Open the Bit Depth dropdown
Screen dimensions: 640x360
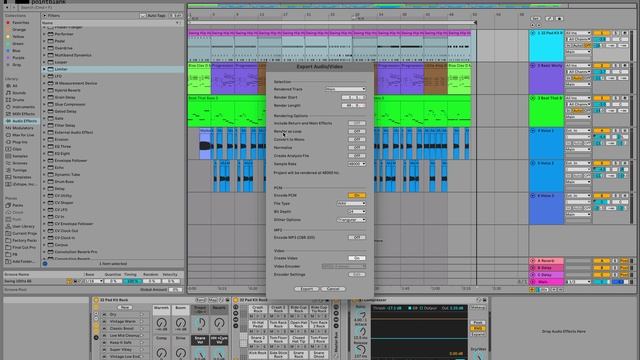point(357,212)
